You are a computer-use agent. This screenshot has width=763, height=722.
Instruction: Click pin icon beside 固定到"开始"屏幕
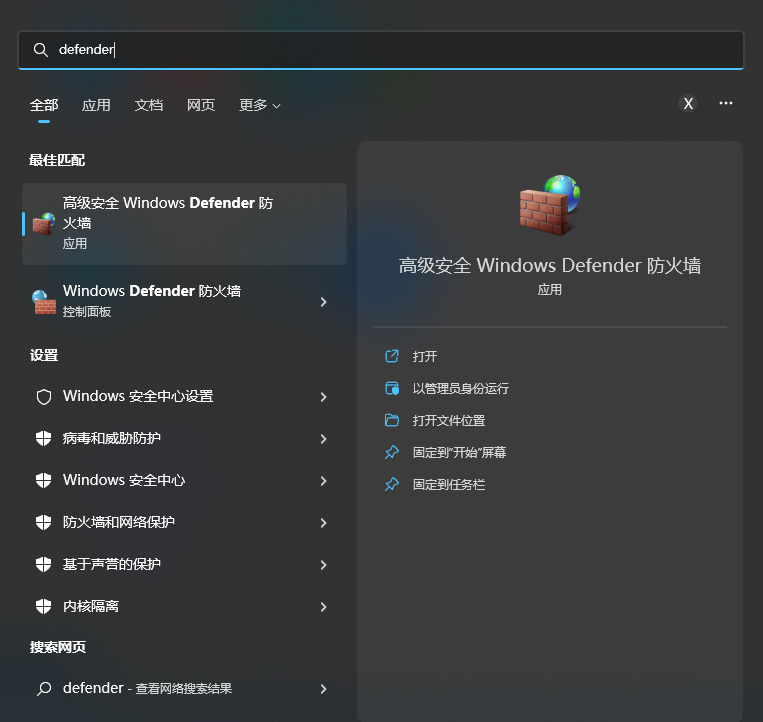392,452
